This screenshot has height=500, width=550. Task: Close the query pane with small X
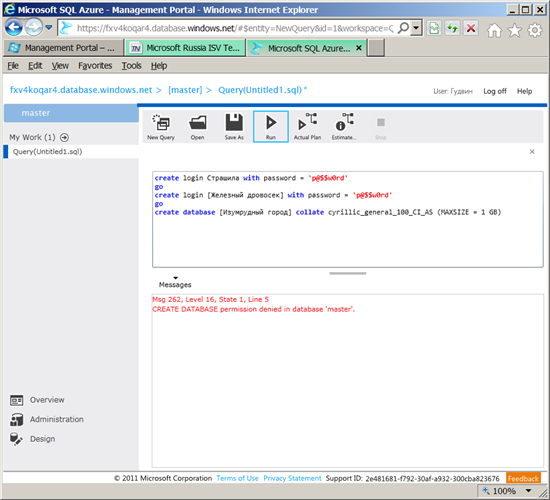532,152
